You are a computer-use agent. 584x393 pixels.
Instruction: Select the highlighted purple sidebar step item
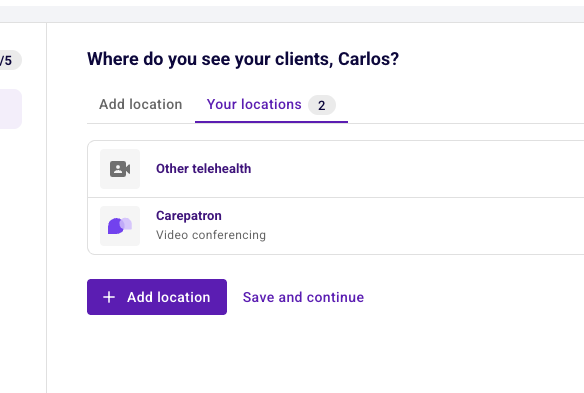point(10,109)
